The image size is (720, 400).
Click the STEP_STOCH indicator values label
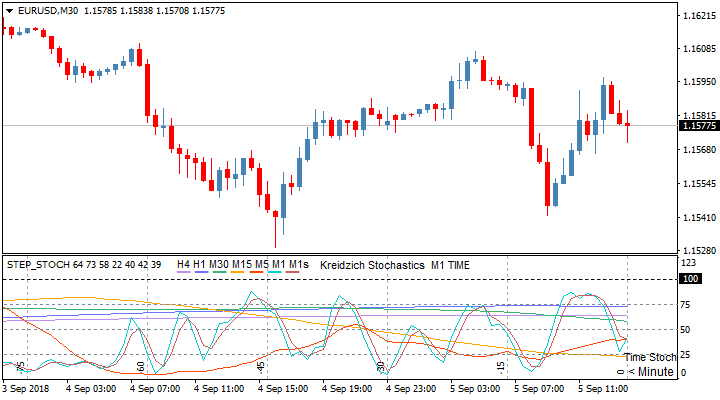coord(84,265)
